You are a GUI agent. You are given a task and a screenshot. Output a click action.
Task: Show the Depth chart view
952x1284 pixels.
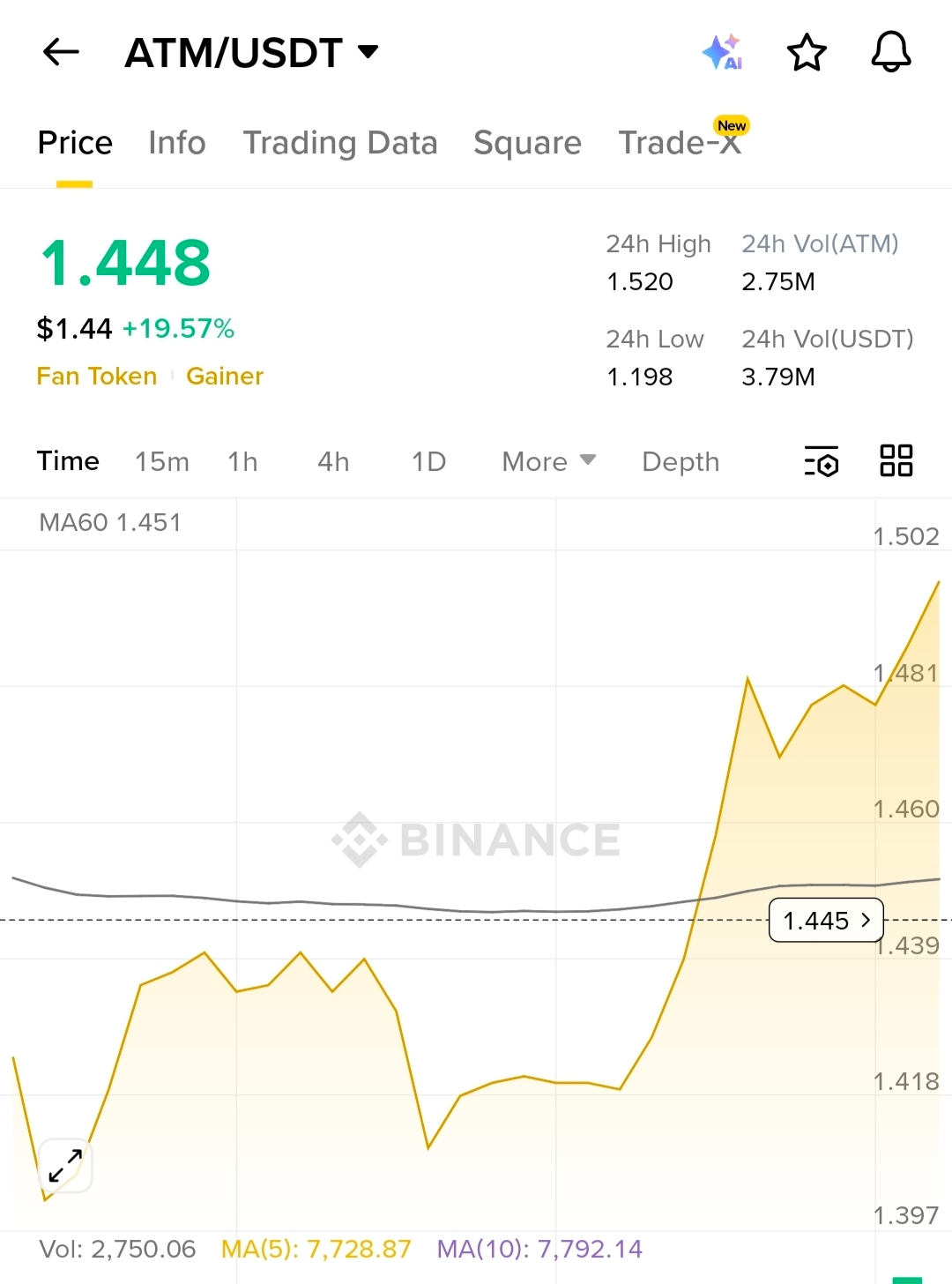681,461
